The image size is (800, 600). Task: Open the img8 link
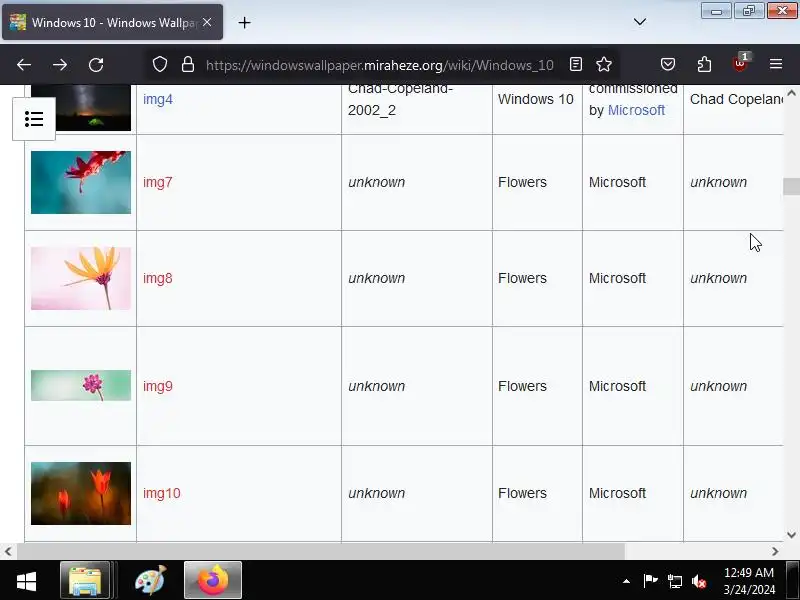coord(158,278)
